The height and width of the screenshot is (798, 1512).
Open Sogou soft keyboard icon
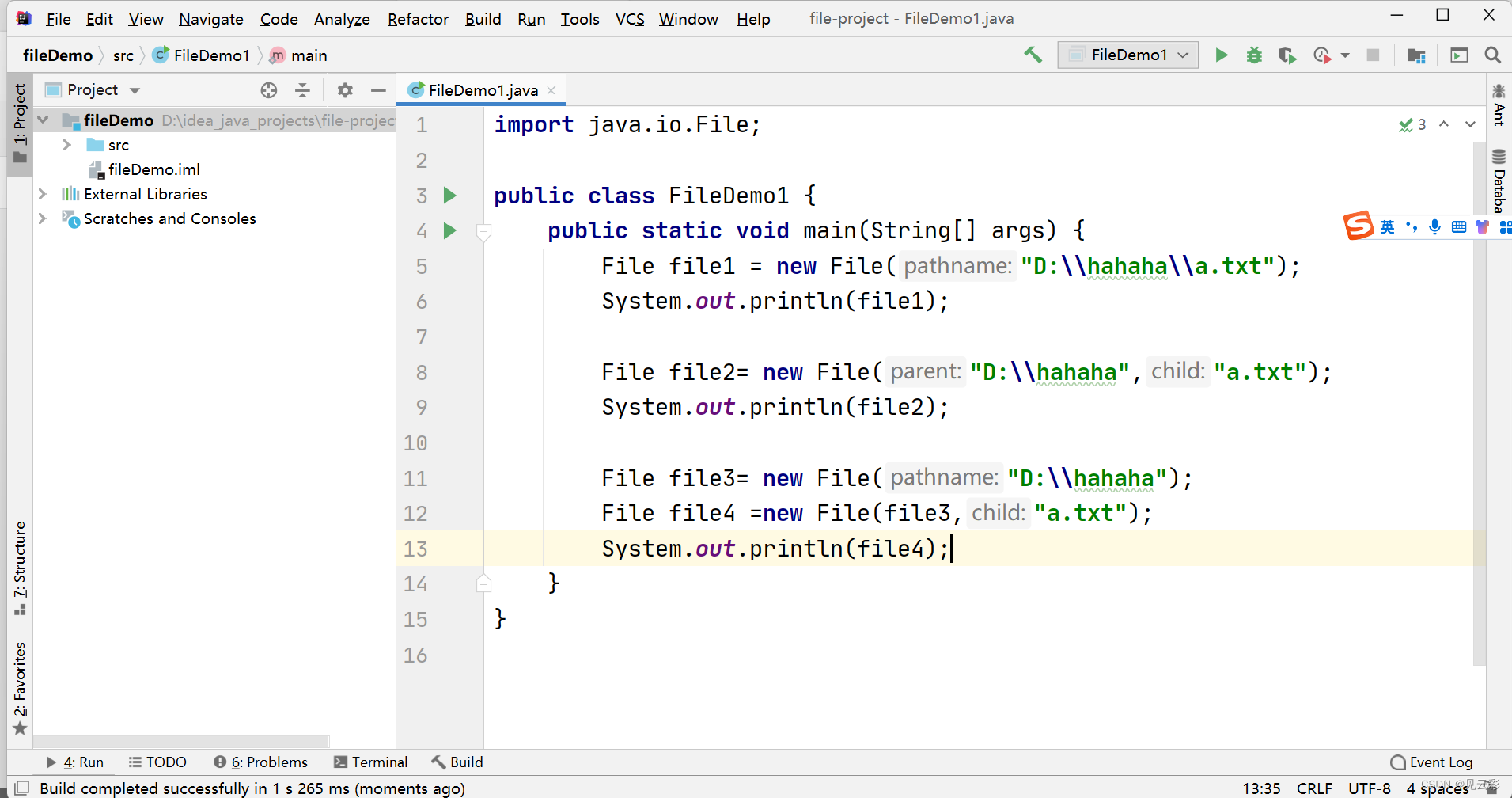pos(1459,227)
